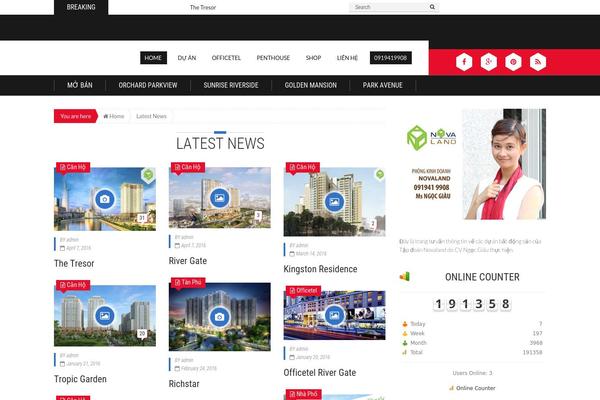Open The Tresor article title
The image size is (600, 400).
pyautogui.click(x=74, y=263)
